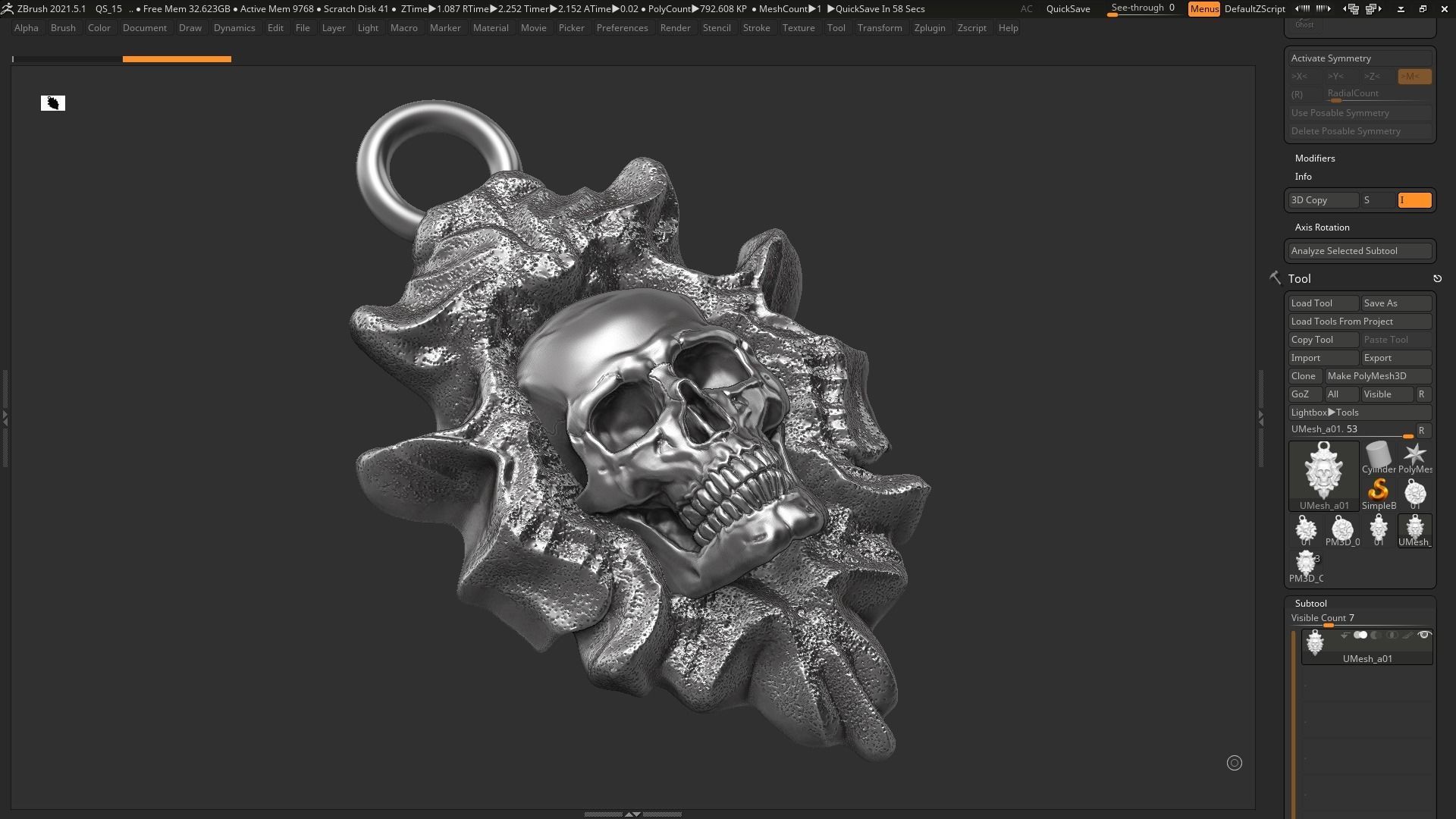Image resolution: width=1456 pixels, height=819 pixels.
Task: Click the UMesh_a01. 53 item slider
Action: coord(1351,431)
